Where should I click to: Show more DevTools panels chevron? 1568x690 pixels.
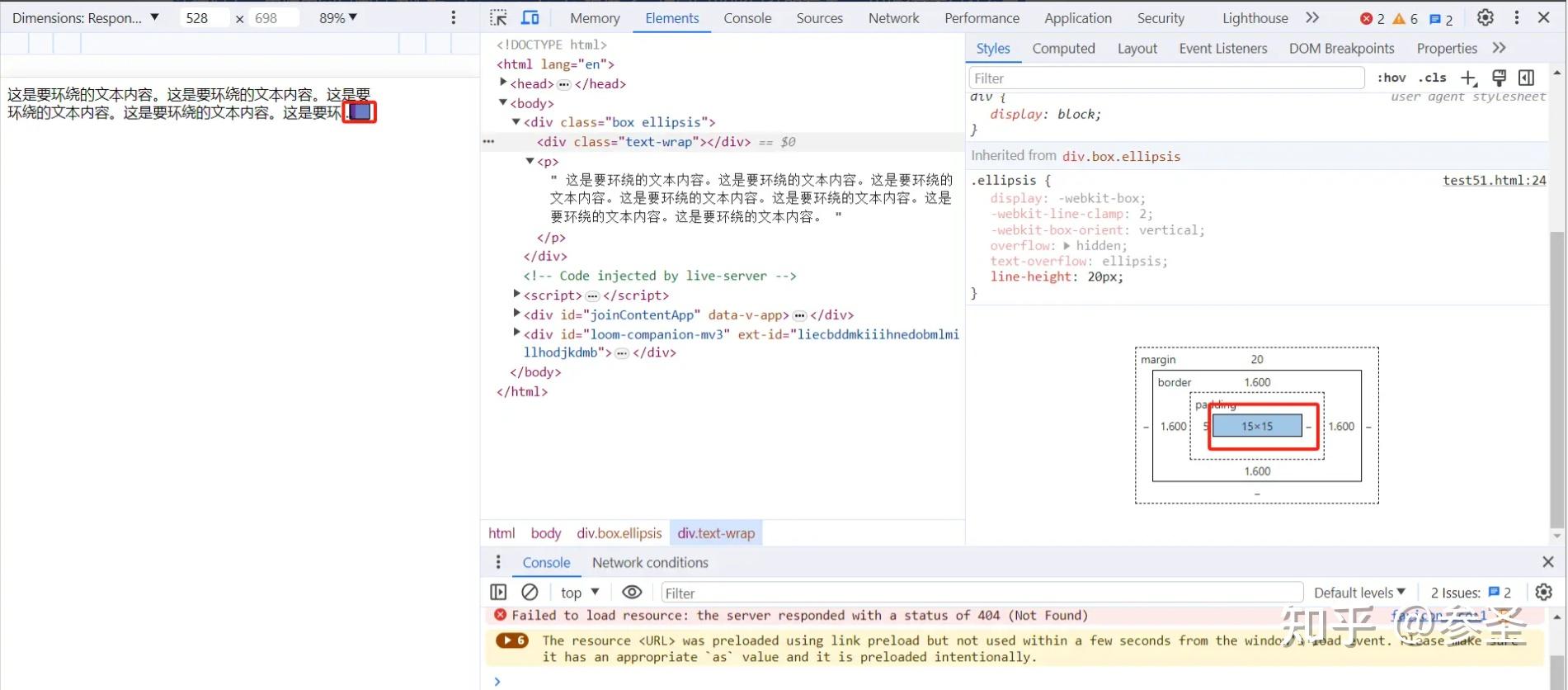click(x=1312, y=17)
